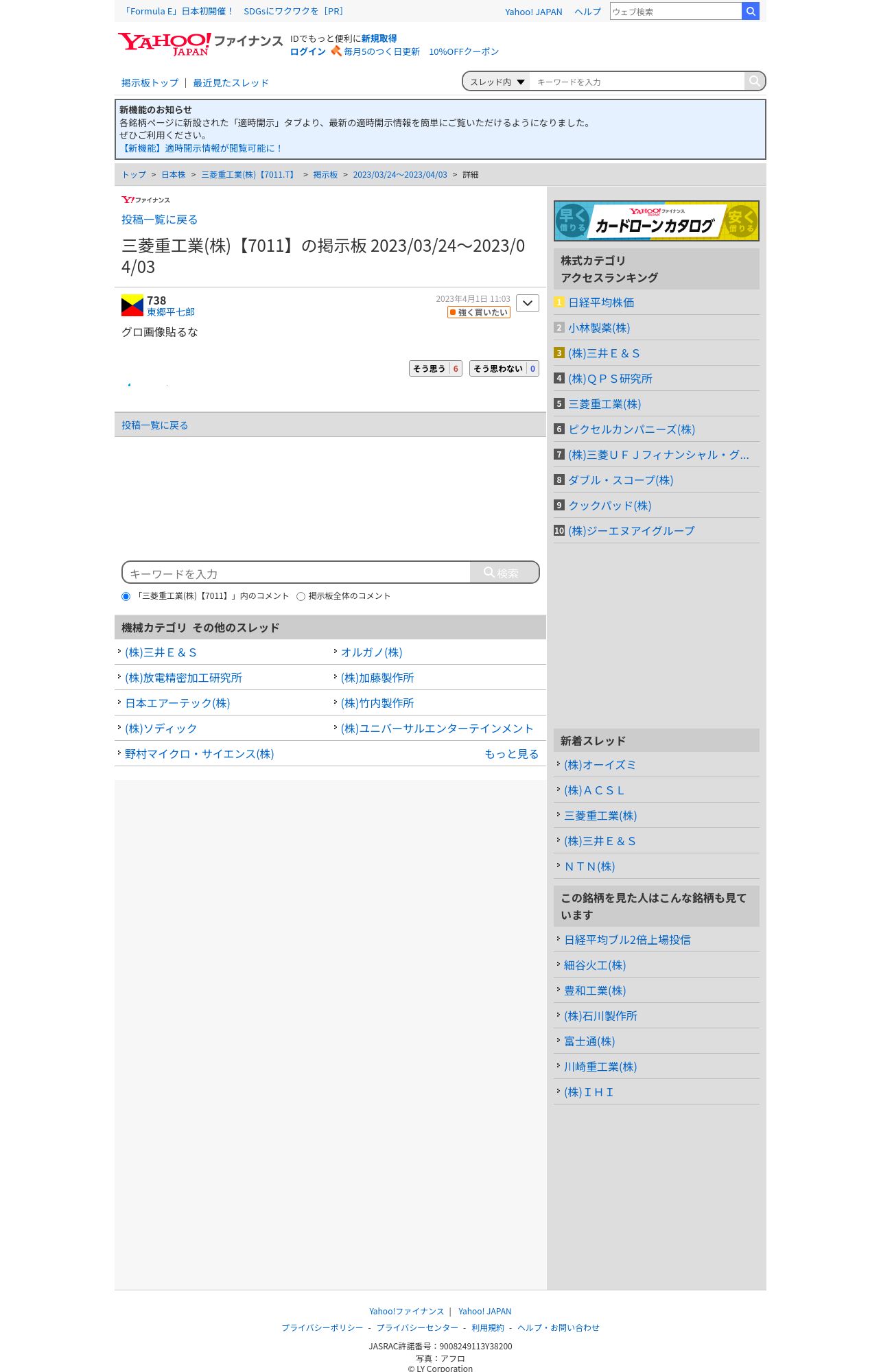Open ranking item クックパッド(株)

point(609,506)
